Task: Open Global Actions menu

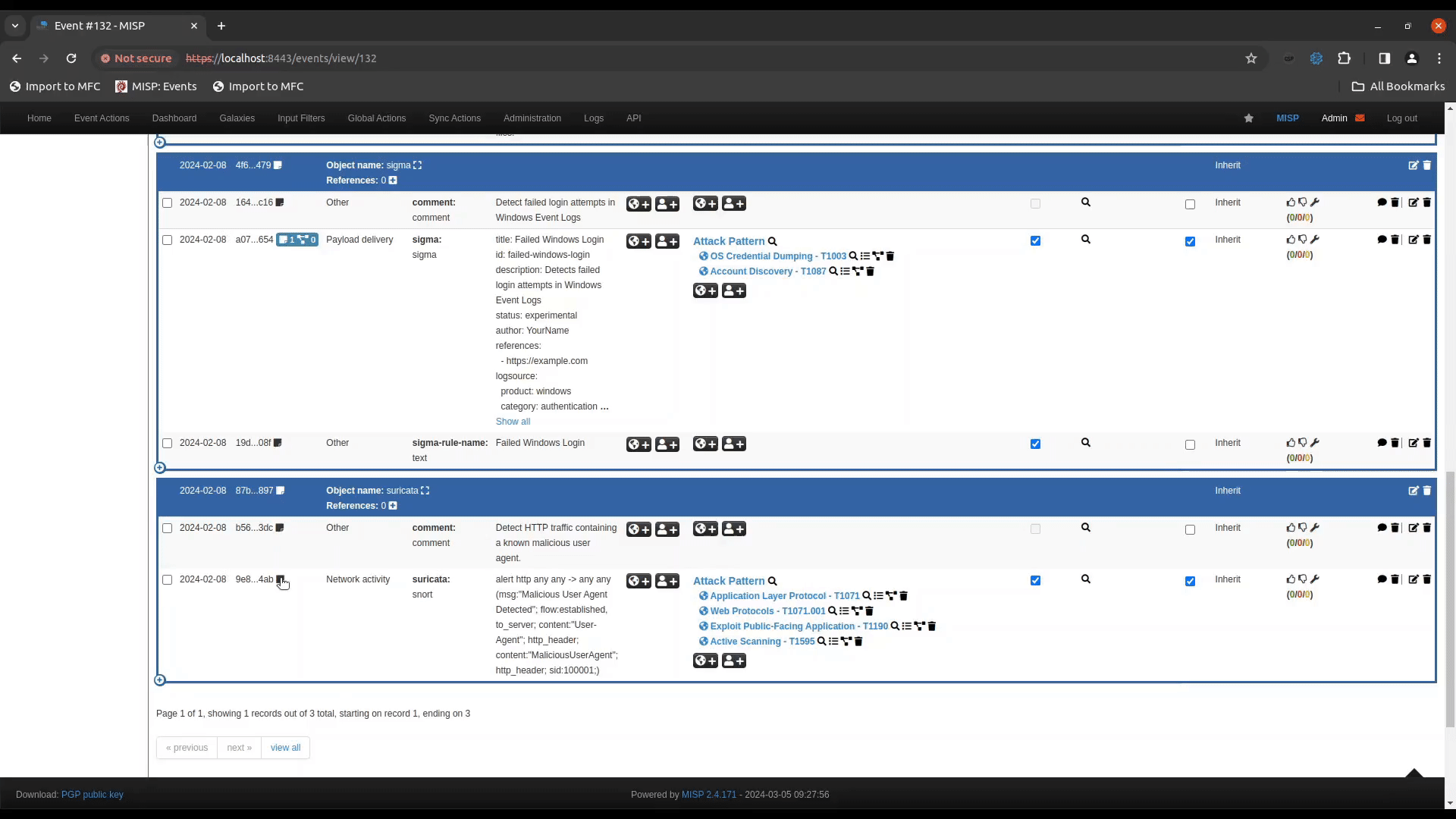Action: (377, 118)
